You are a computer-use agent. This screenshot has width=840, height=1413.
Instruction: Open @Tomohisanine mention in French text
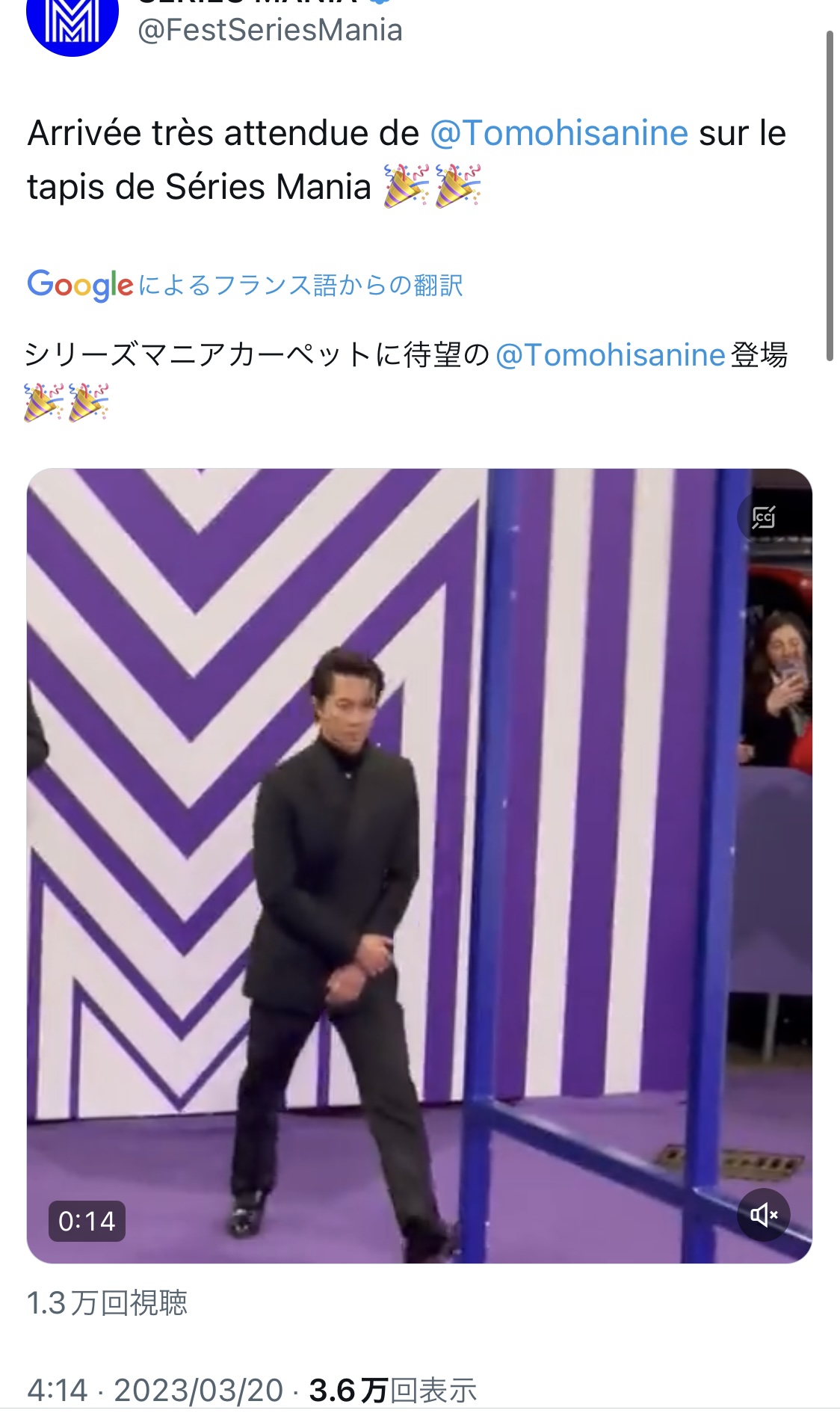[x=559, y=133]
